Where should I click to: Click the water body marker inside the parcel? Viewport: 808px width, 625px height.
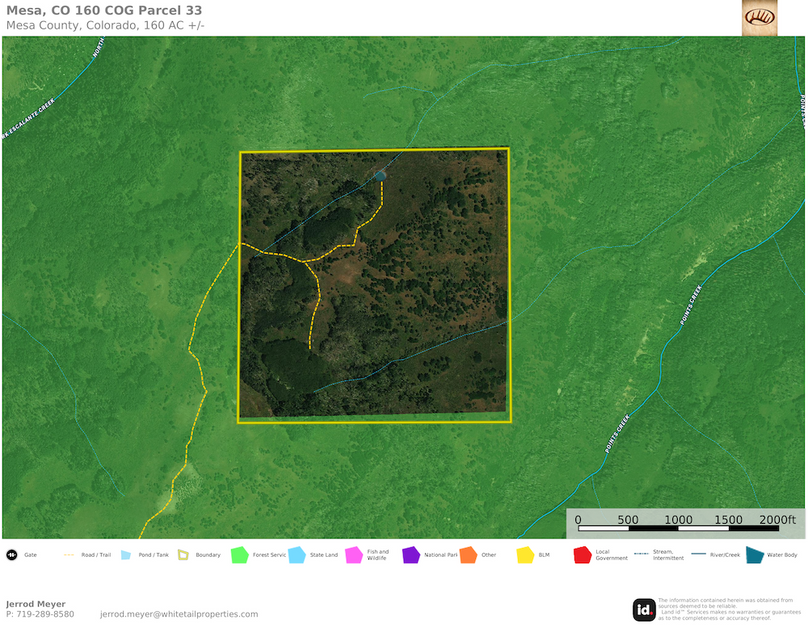coord(380,175)
